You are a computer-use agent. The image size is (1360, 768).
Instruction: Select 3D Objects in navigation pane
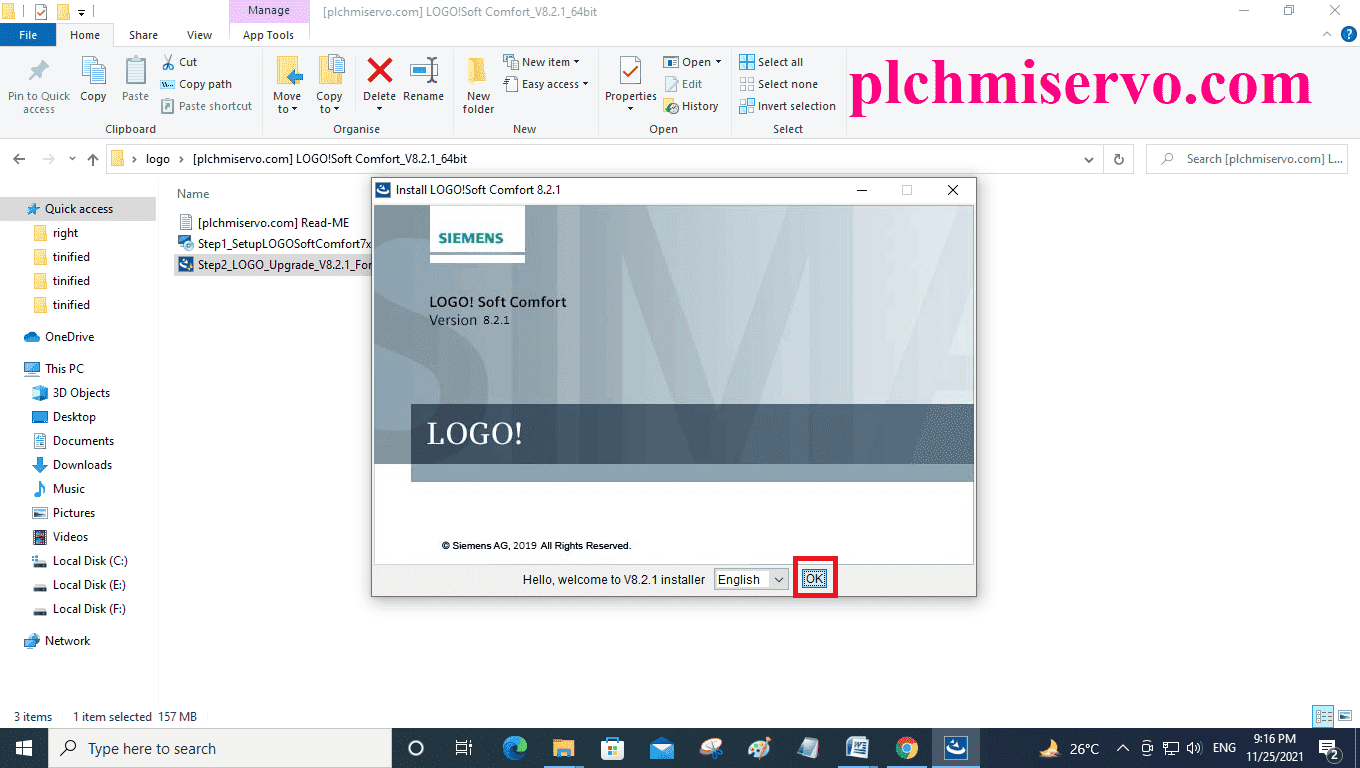[81, 393]
